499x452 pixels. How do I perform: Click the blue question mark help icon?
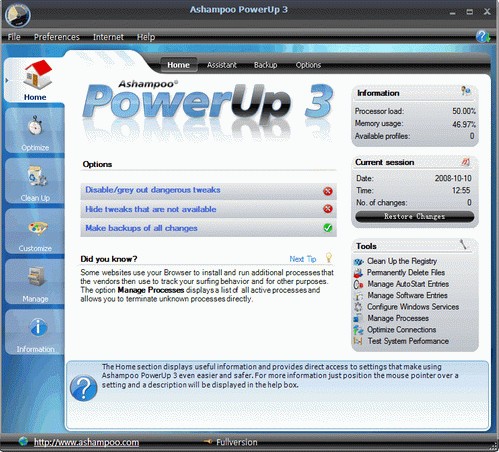83,388
